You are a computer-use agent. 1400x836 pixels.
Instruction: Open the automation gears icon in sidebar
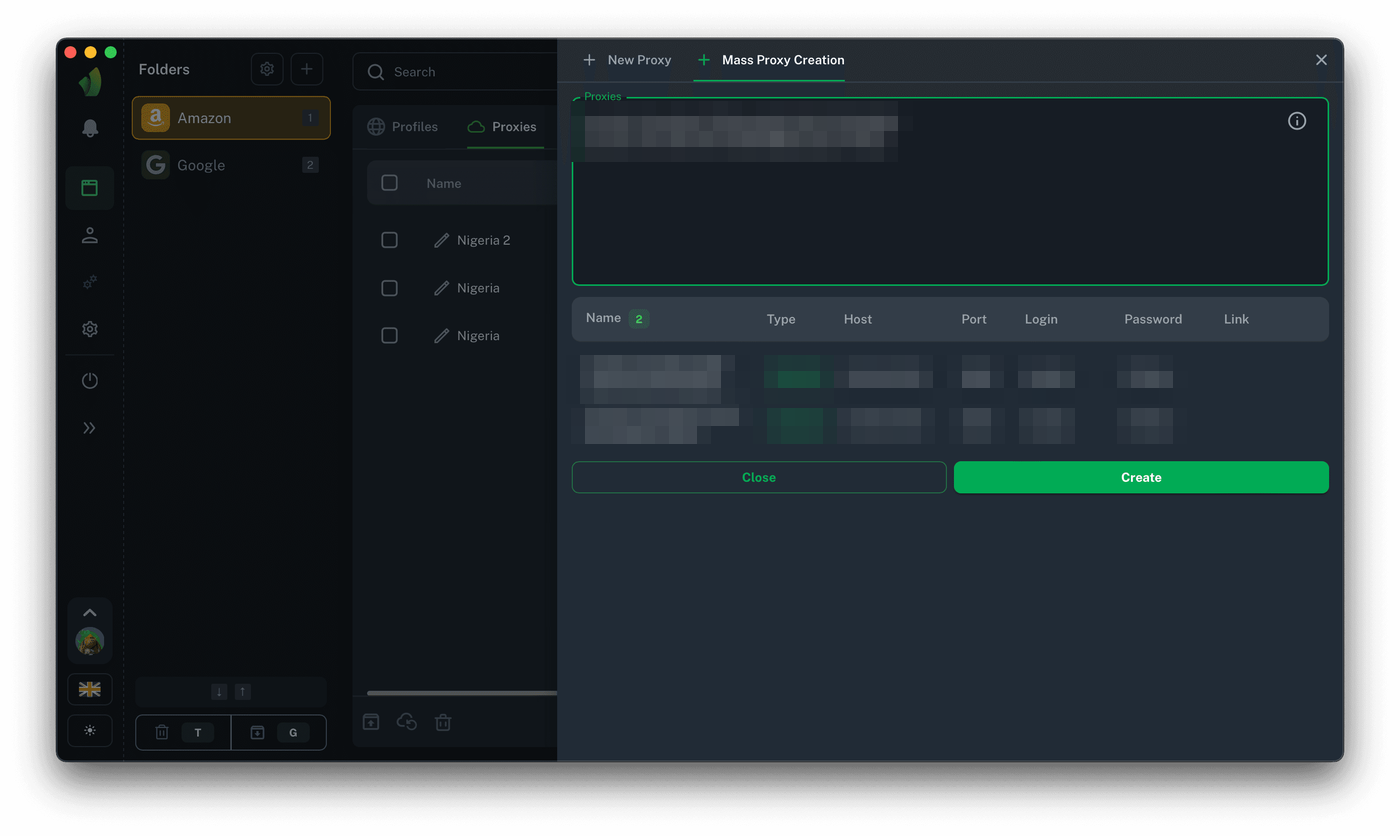pyautogui.click(x=90, y=282)
